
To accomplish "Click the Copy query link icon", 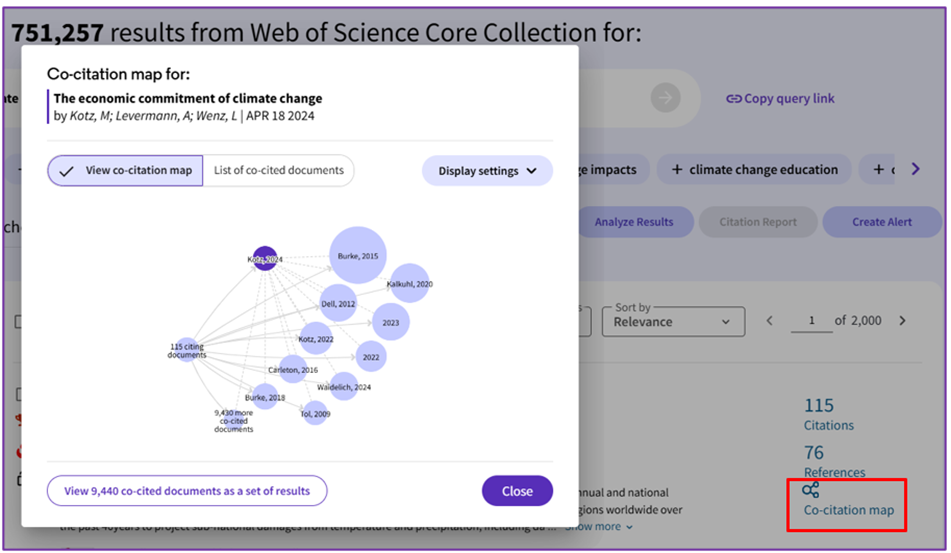I will click(733, 99).
